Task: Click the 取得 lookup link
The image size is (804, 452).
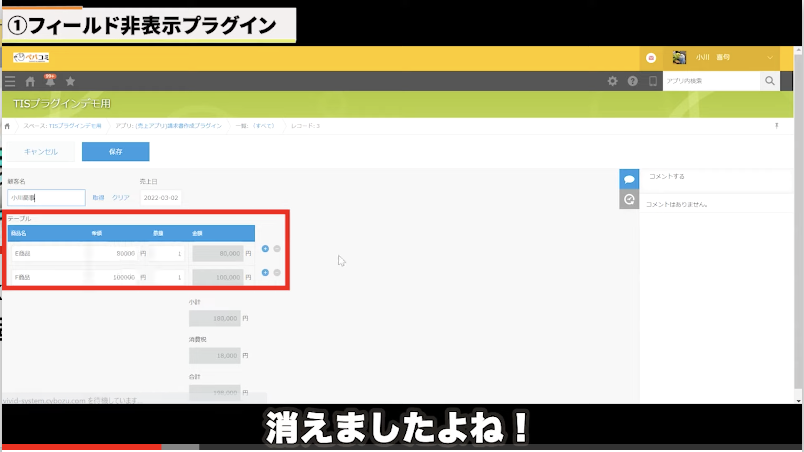Action: pos(98,198)
